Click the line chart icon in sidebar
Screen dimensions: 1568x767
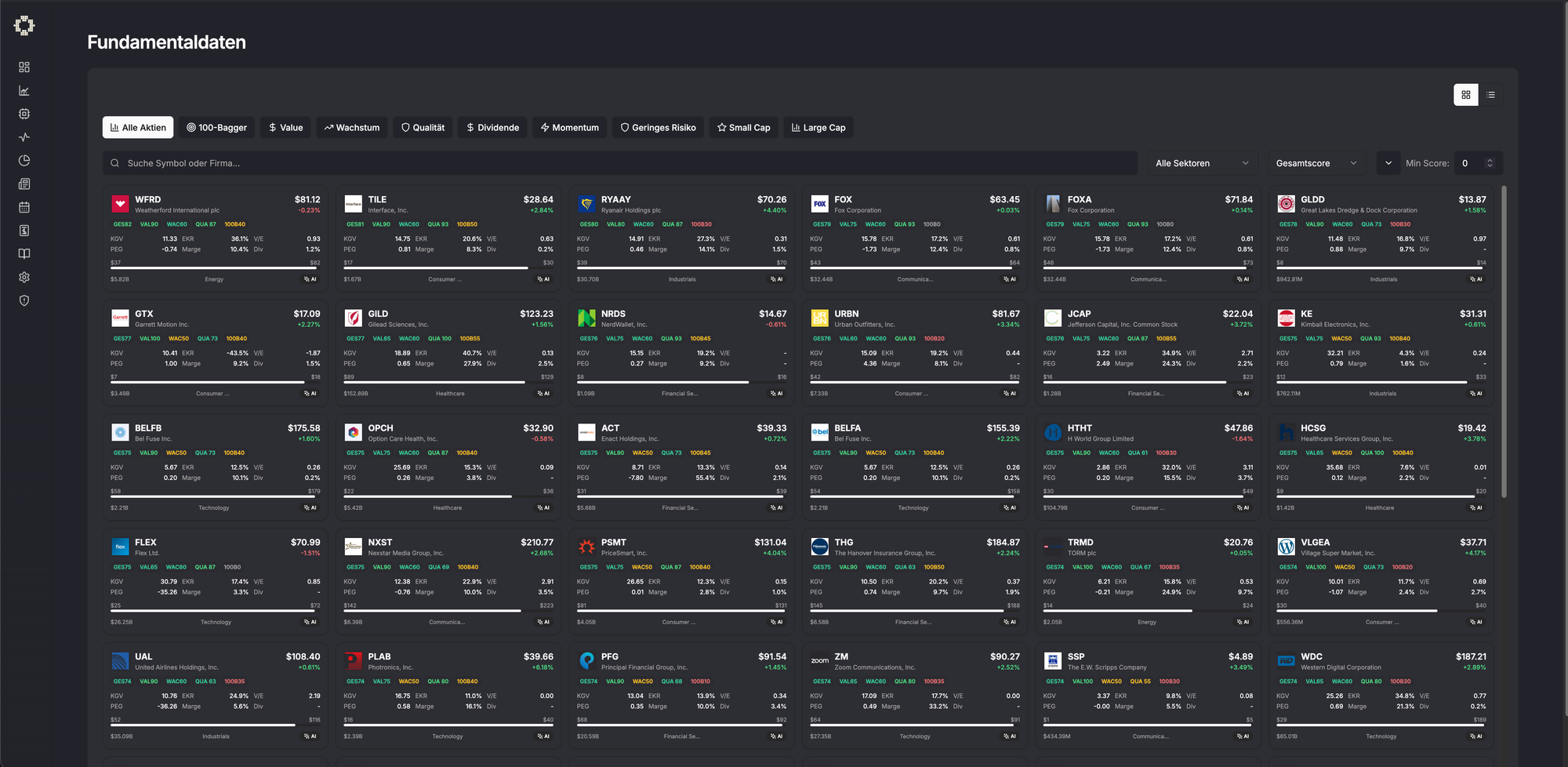pyautogui.click(x=24, y=91)
